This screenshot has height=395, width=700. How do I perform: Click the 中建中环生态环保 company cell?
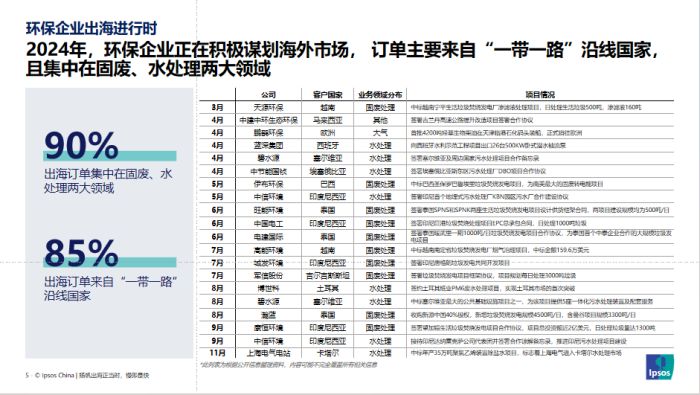click(x=268, y=120)
